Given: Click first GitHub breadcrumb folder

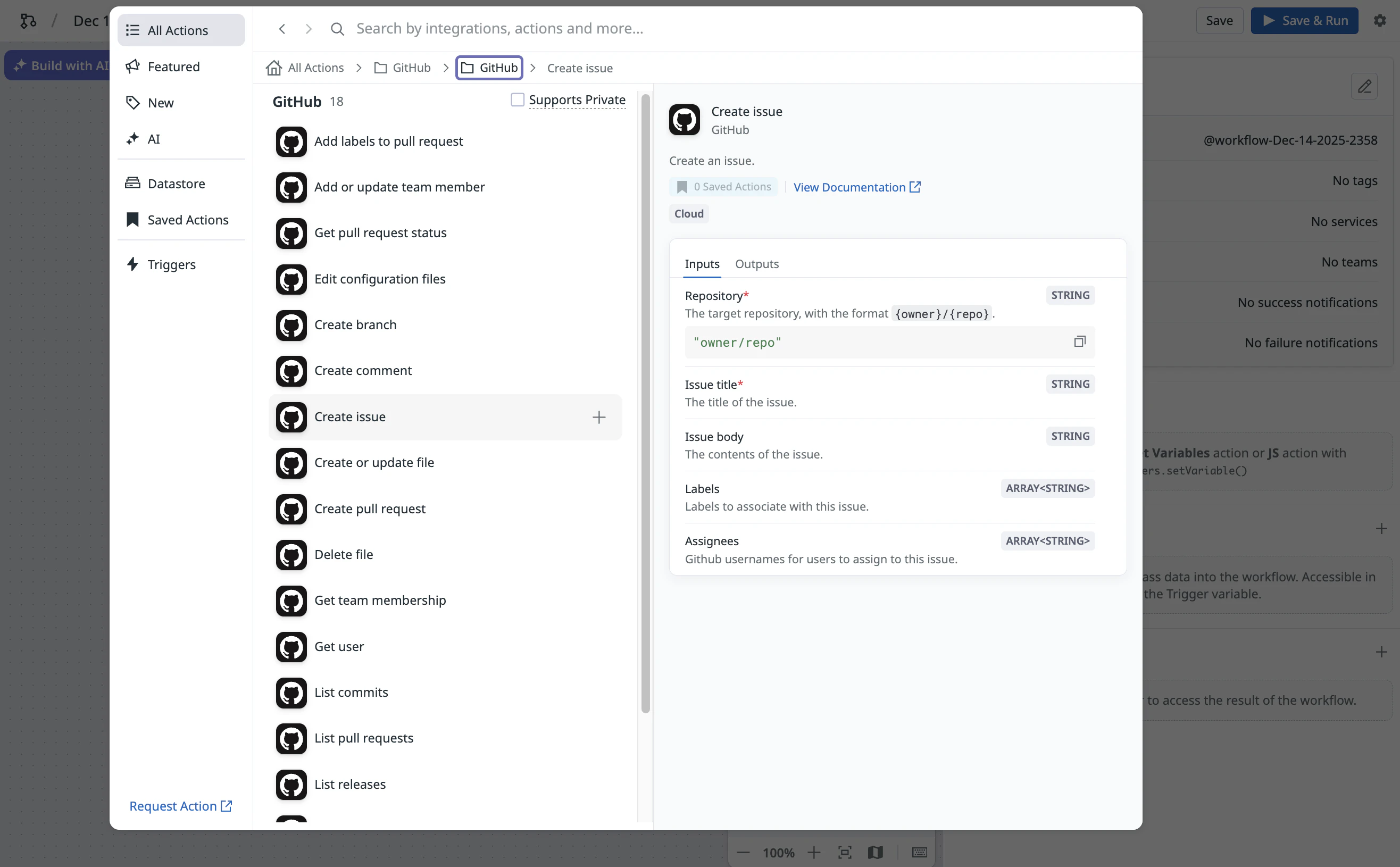Looking at the screenshot, I should (402, 68).
